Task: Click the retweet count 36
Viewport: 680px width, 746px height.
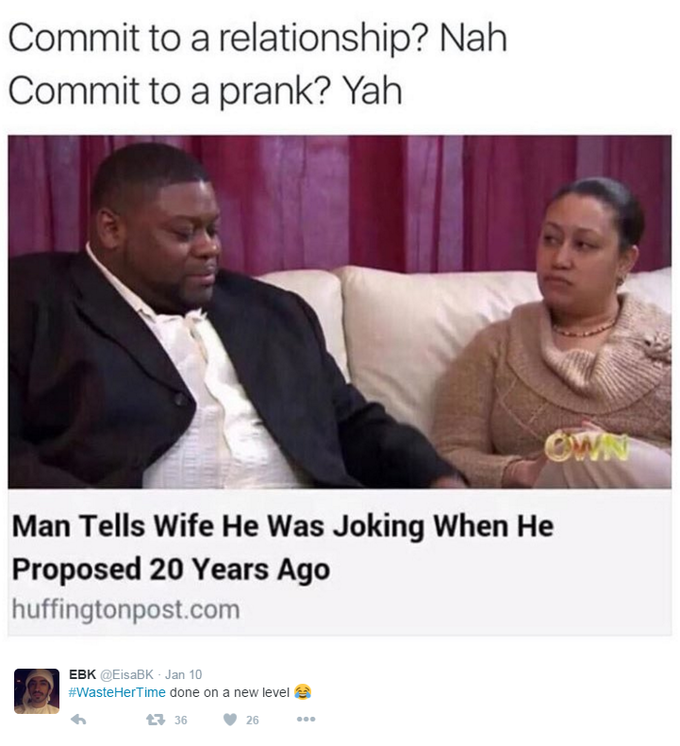Action: [x=180, y=720]
